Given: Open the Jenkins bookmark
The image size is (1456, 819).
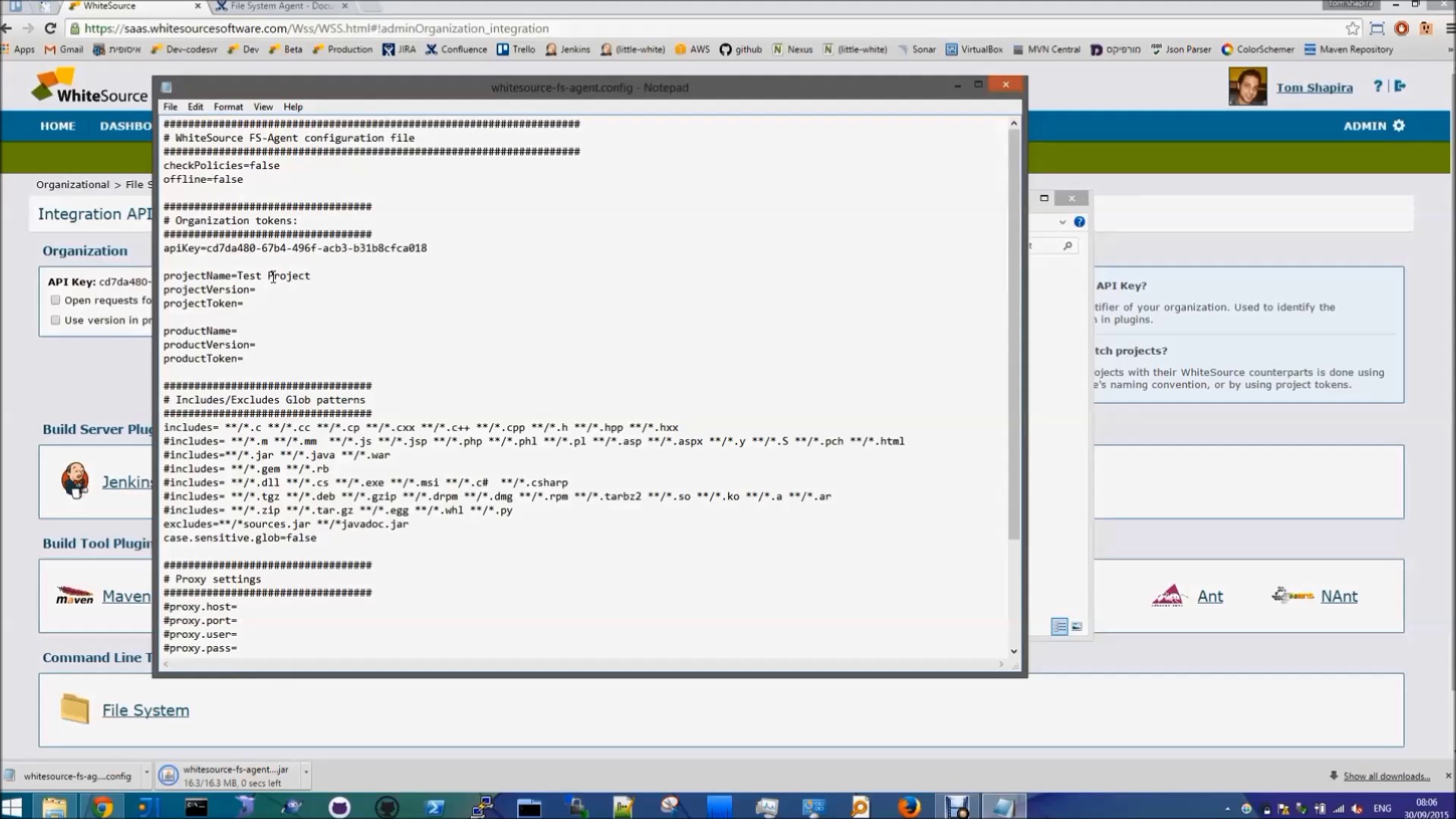Looking at the screenshot, I should [567, 49].
